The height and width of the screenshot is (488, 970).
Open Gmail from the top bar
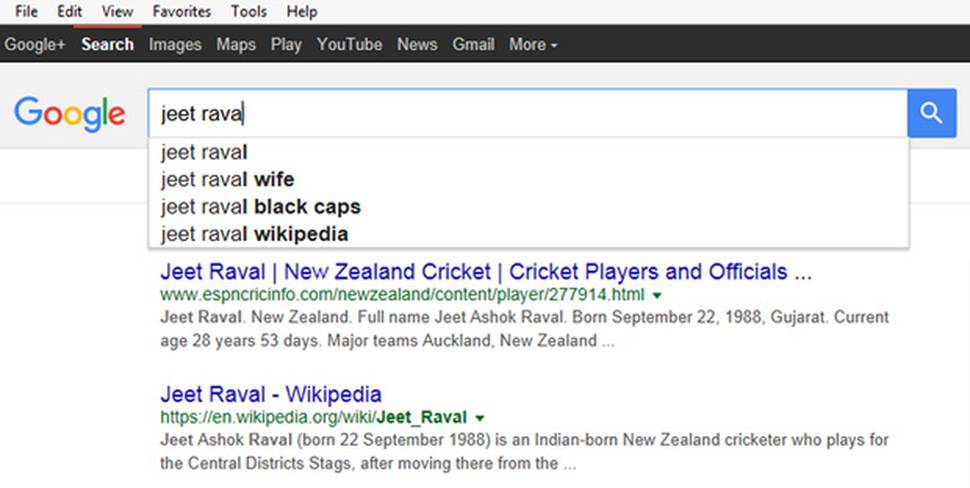[x=473, y=45]
